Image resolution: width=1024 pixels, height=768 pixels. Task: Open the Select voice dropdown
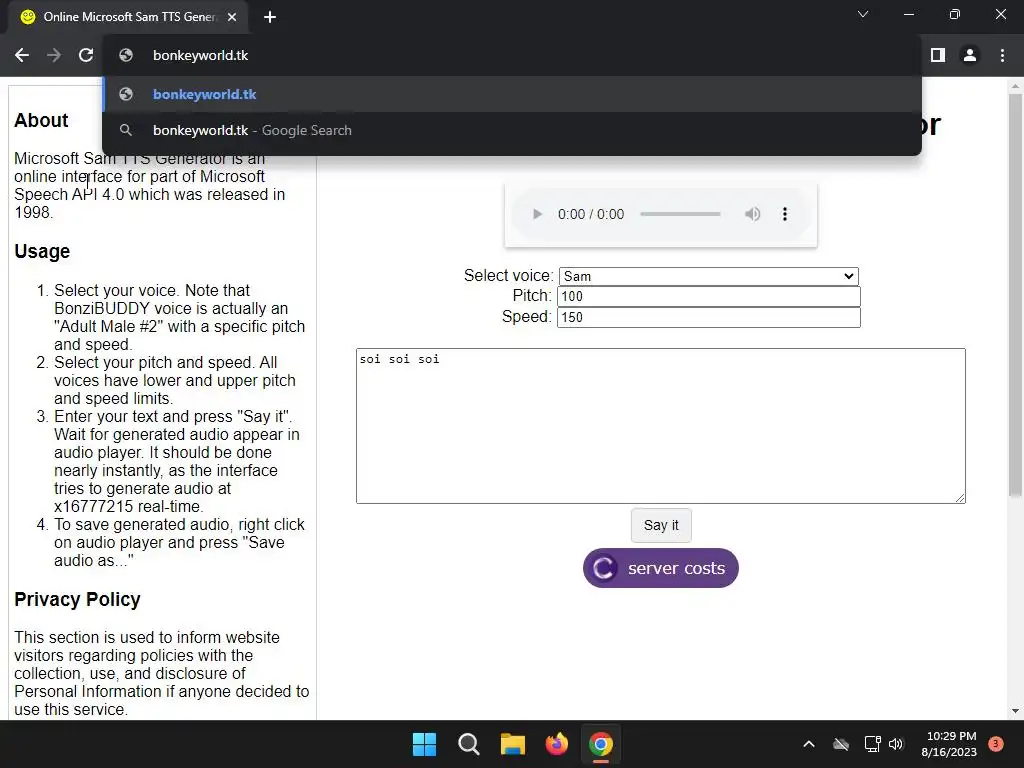point(709,276)
